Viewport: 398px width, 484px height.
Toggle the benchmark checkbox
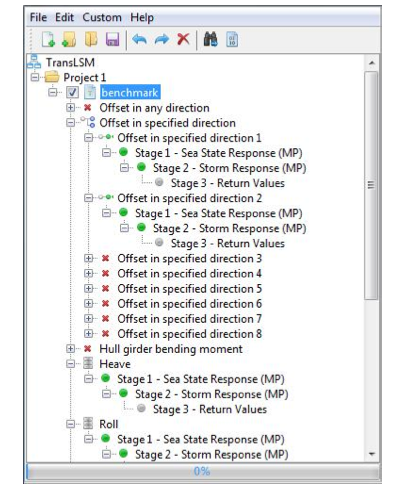[72, 92]
